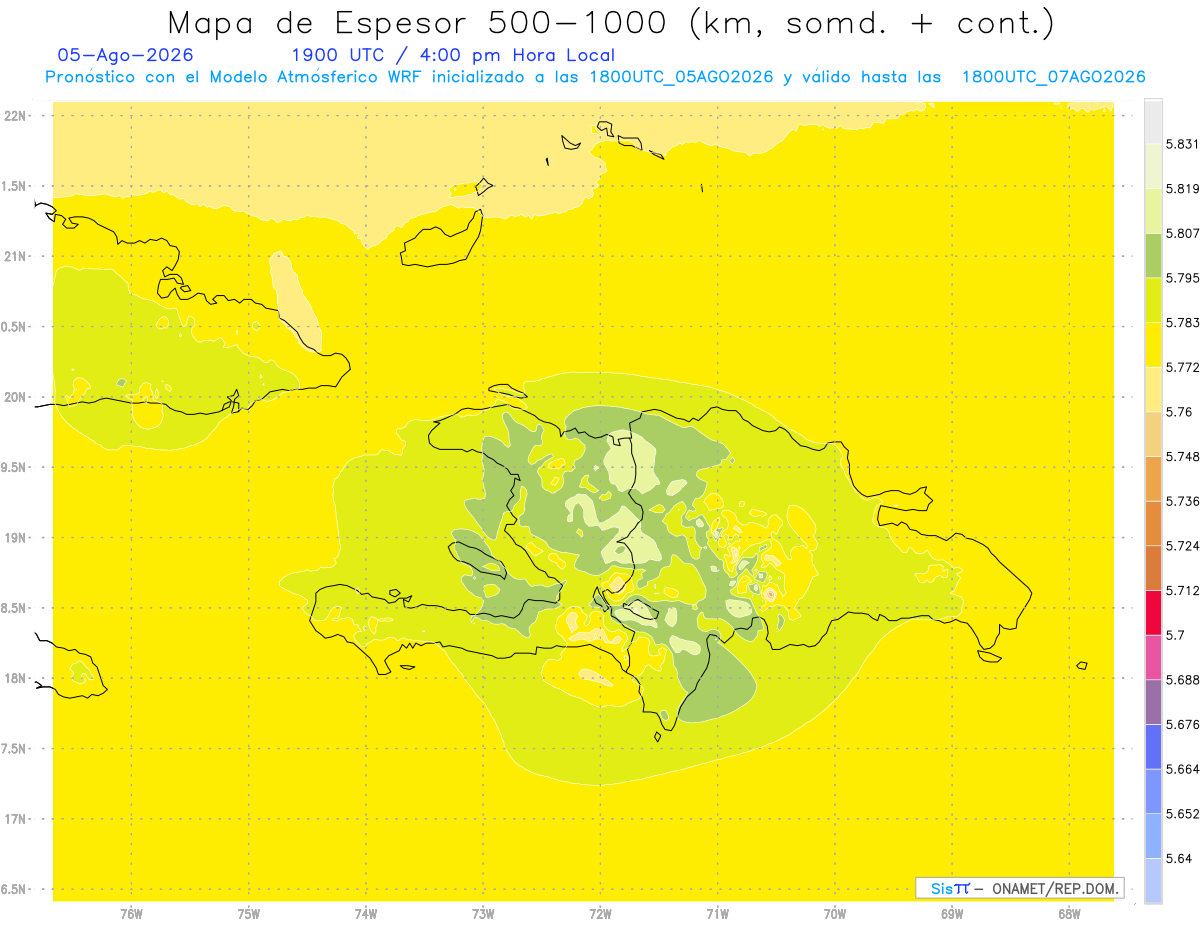This screenshot has height=927, width=1200.
Task: Click latitude label '20N'
Action: [x=17, y=397]
